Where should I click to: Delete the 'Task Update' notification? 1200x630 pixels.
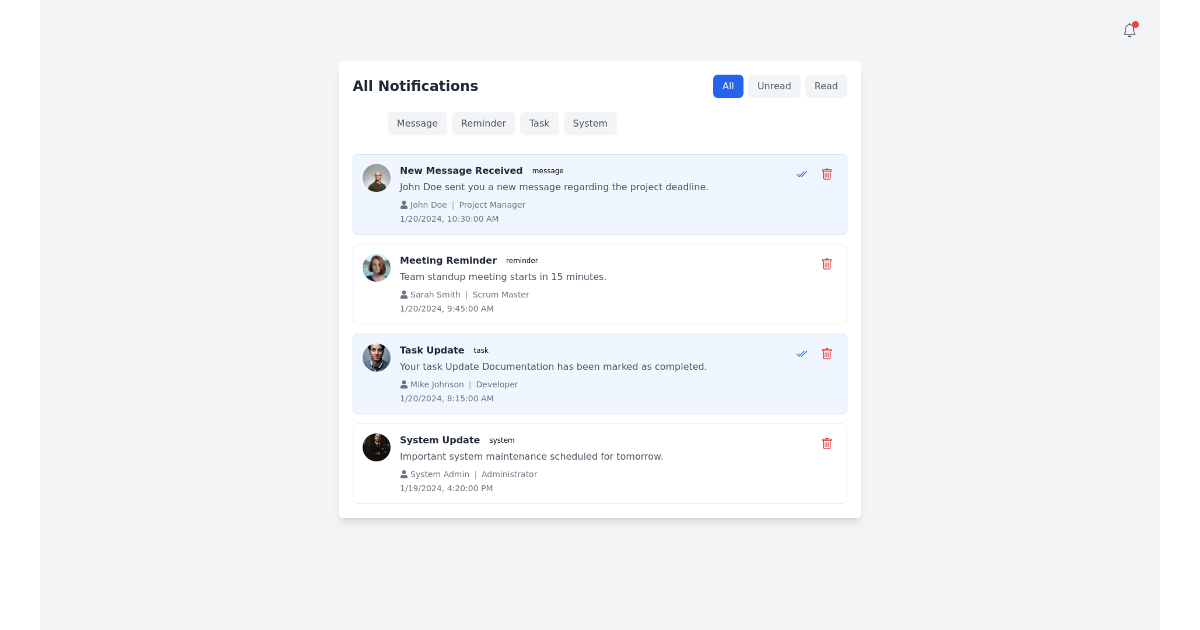(x=827, y=353)
